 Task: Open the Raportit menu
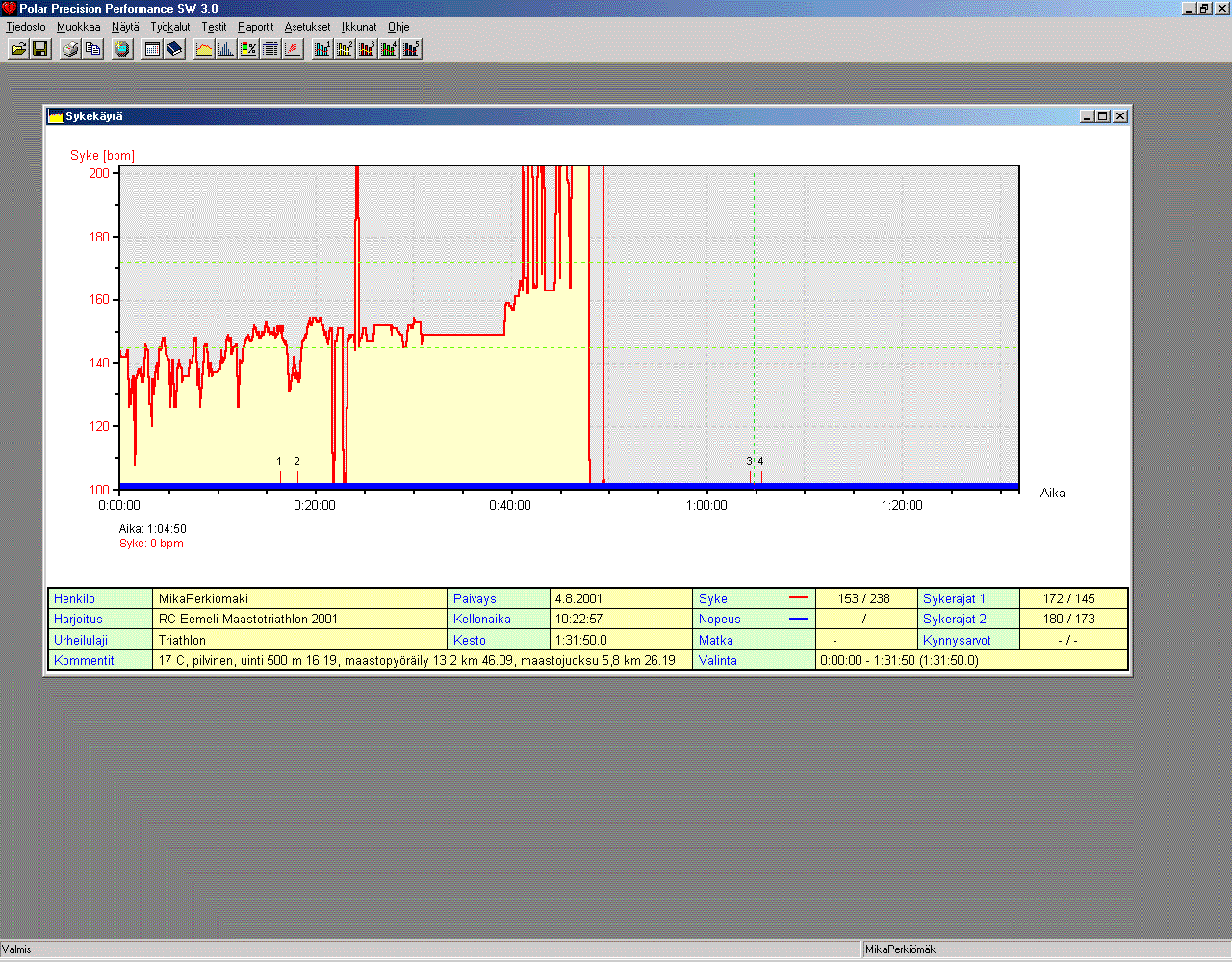click(x=255, y=27)
